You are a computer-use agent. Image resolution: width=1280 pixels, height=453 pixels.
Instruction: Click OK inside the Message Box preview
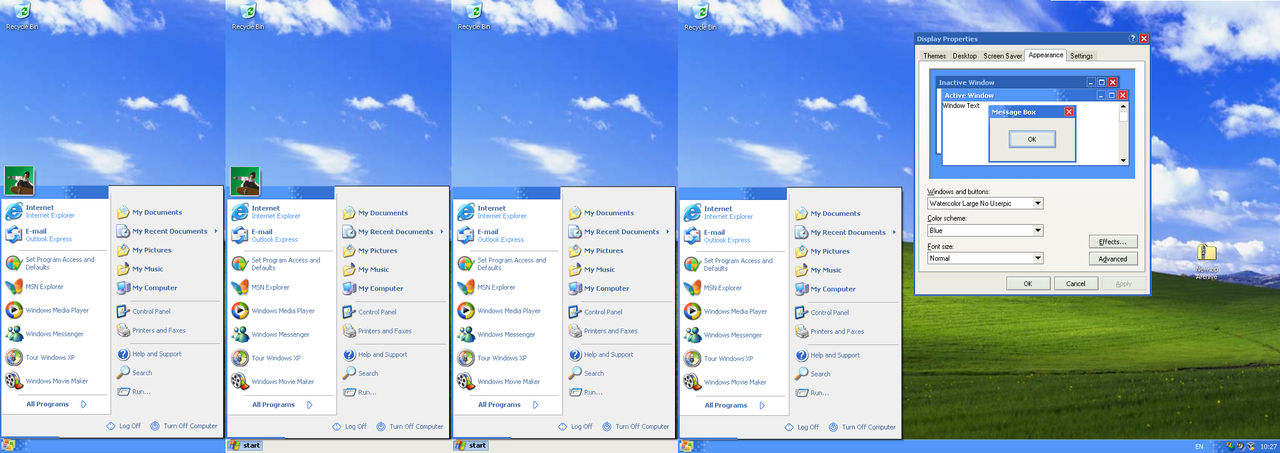[x=1032, y=139]
